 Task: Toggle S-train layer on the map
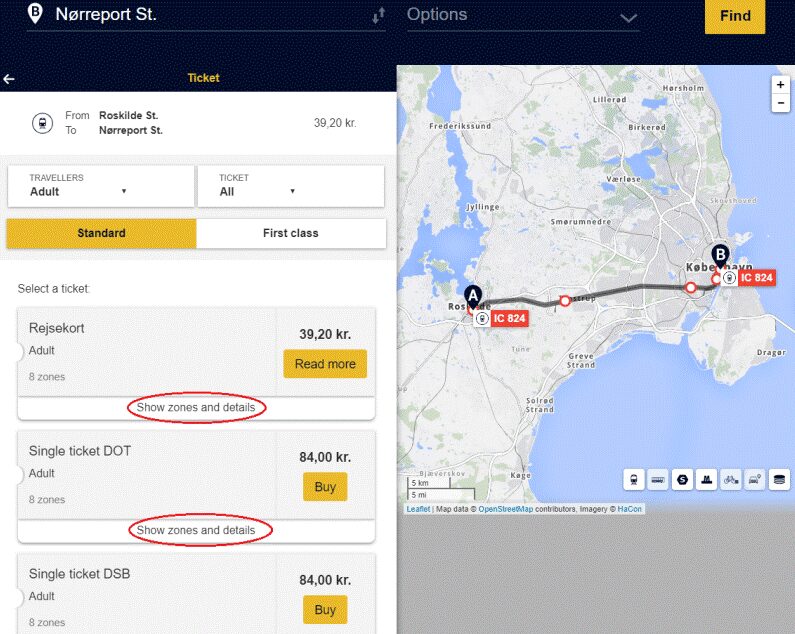coord(682,480)
